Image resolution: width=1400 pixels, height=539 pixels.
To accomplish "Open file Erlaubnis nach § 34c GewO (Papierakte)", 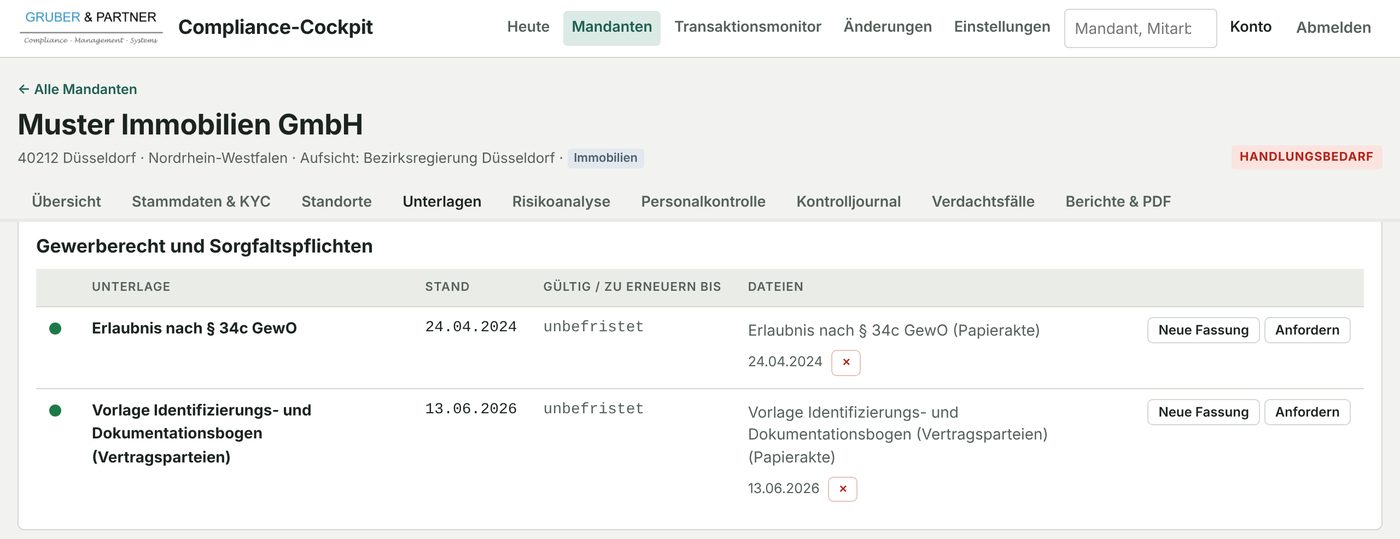I will point(894,330).
